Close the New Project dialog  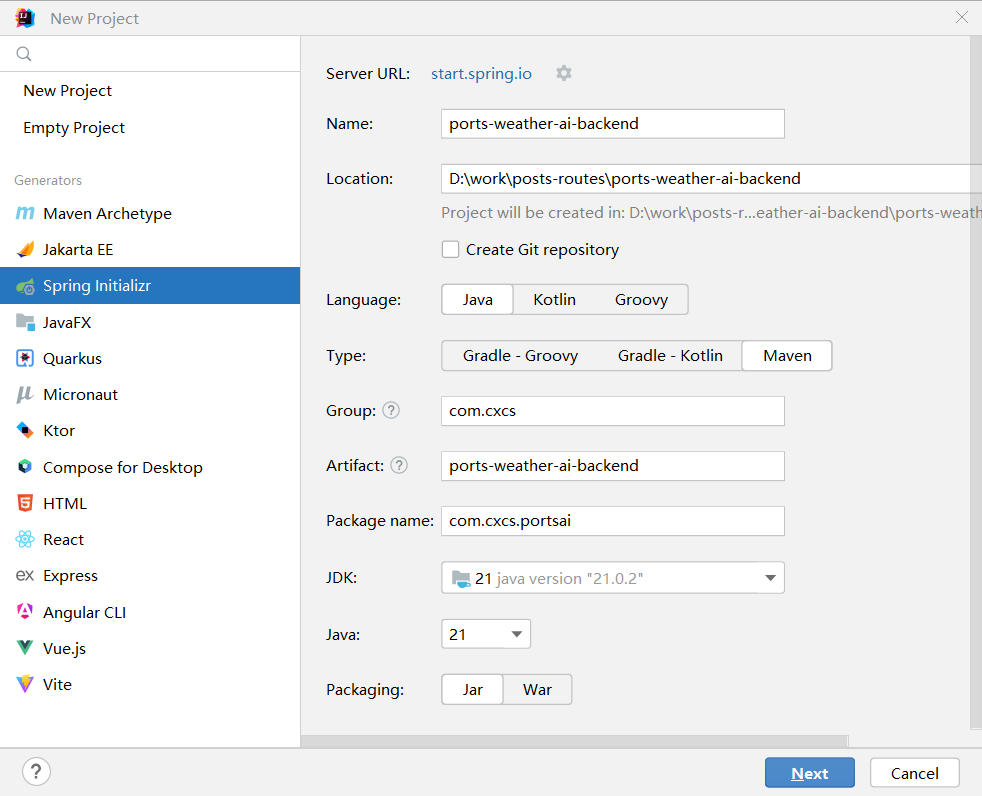962,18
